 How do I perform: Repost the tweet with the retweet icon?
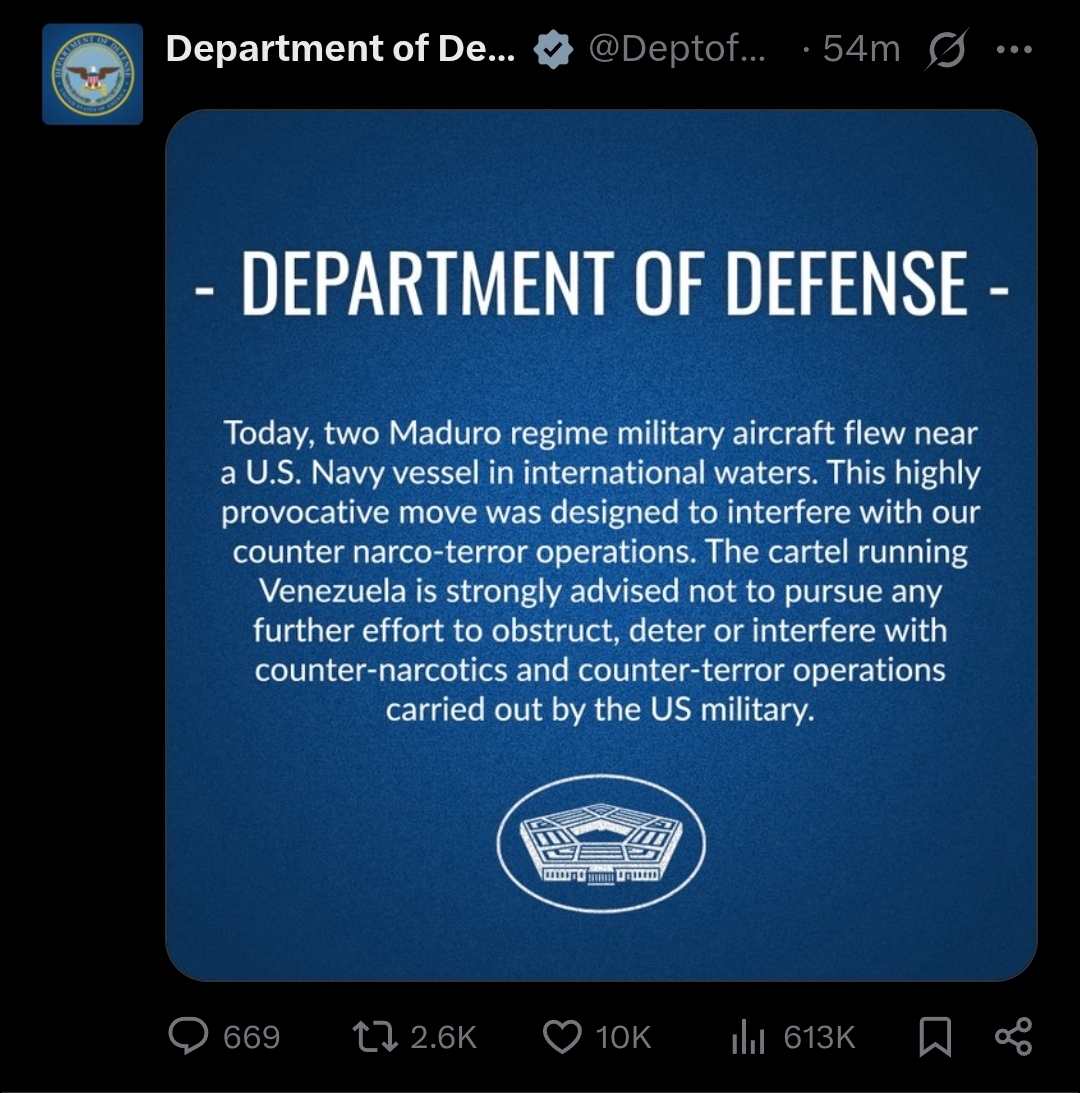(x=378, y=1037)
